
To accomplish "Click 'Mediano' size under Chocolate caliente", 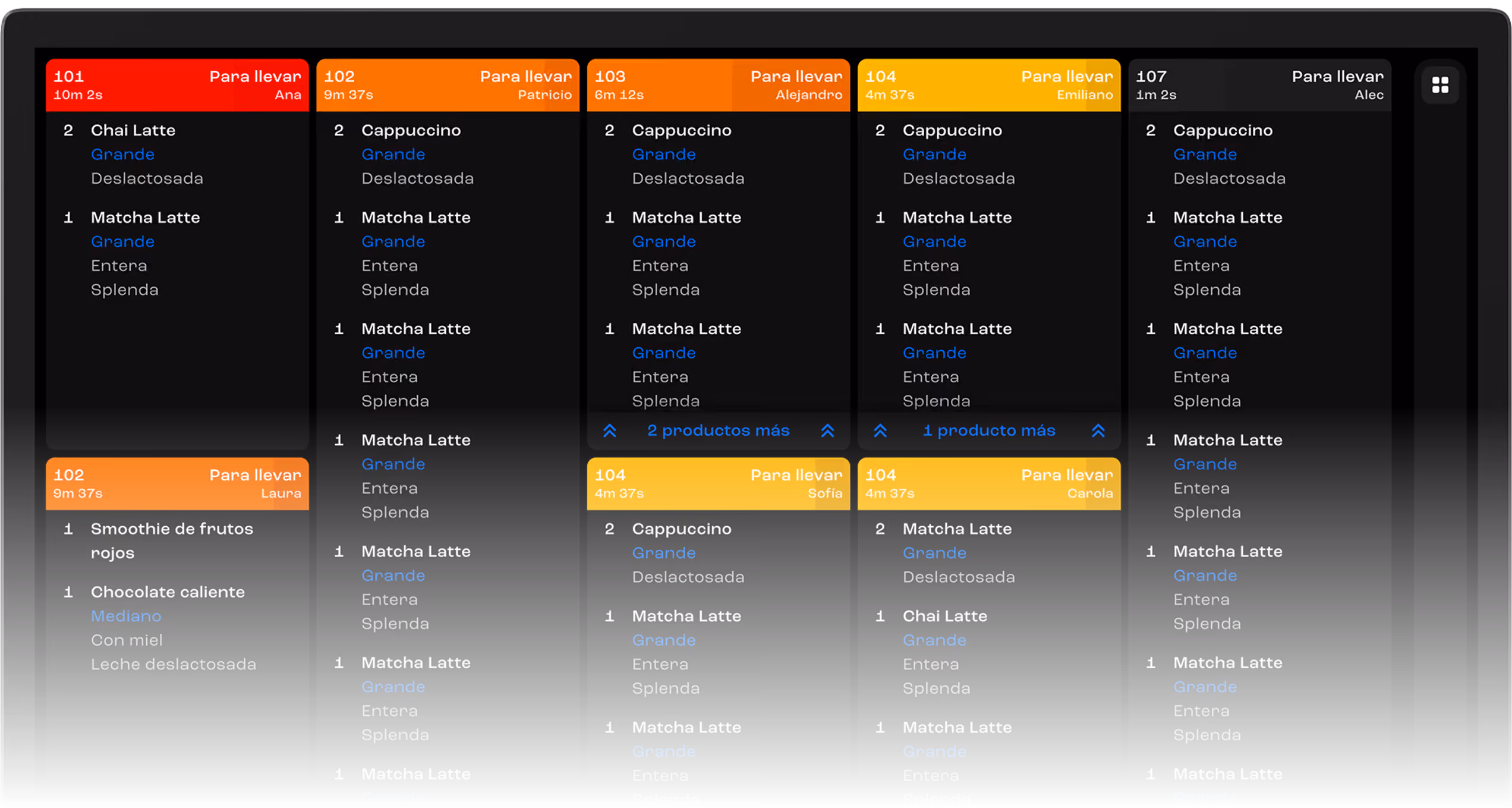I will coord(126,616).
